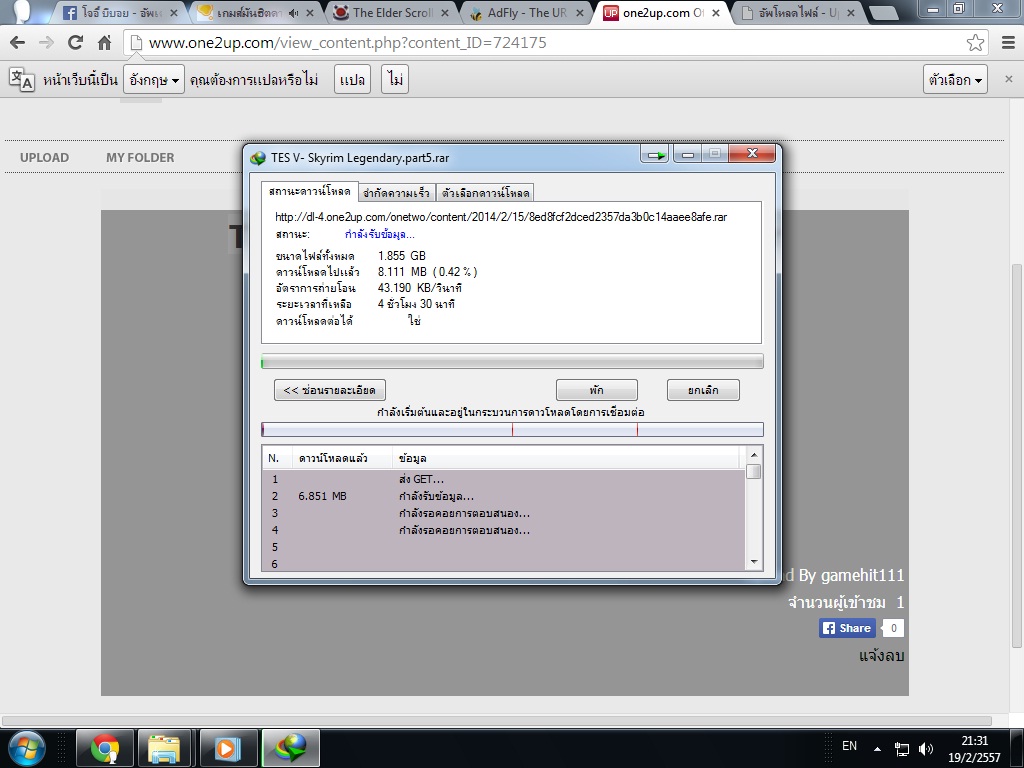Select the สถานะดาวน์โหลด tab in IDM dialog

click(310, 191)
